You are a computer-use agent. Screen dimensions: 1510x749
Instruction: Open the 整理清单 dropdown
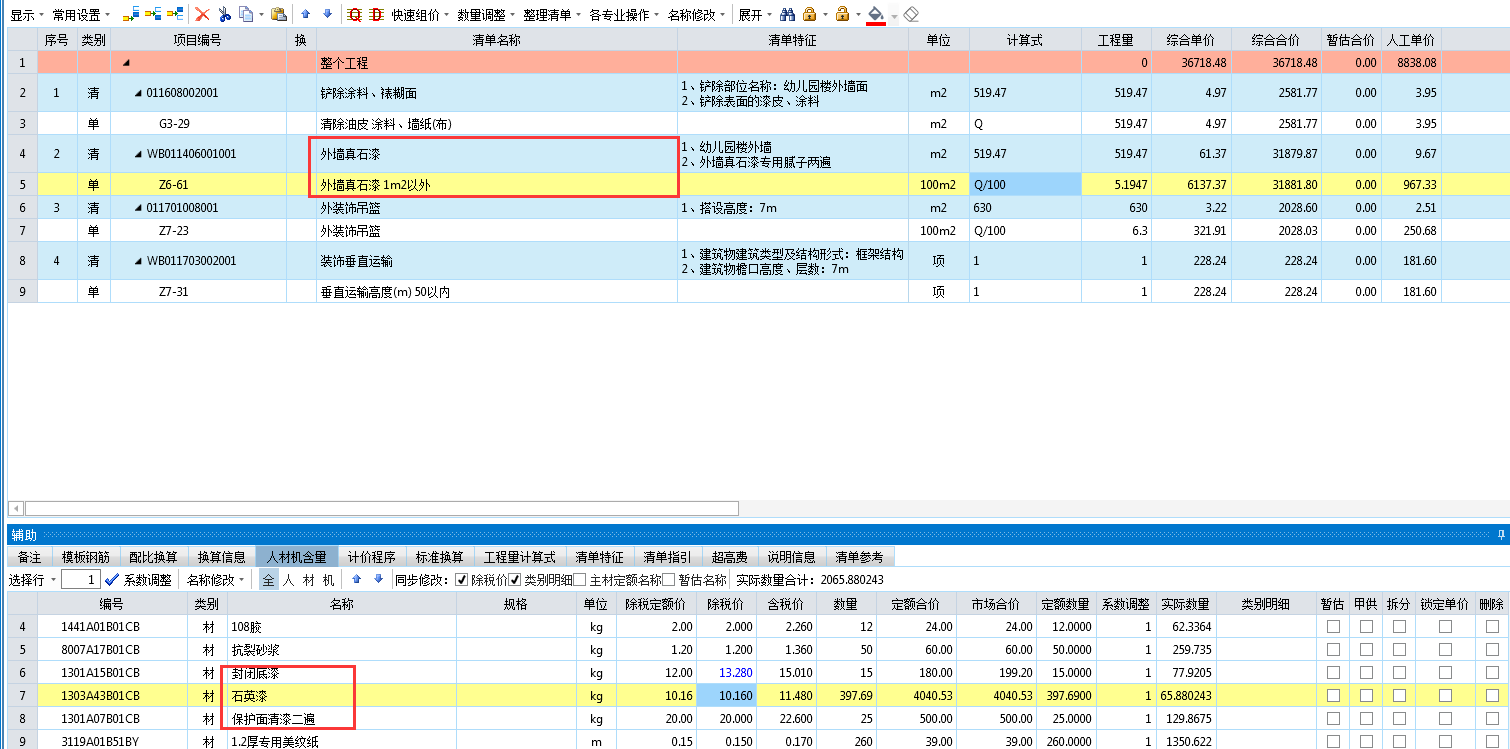coord(552,15)
